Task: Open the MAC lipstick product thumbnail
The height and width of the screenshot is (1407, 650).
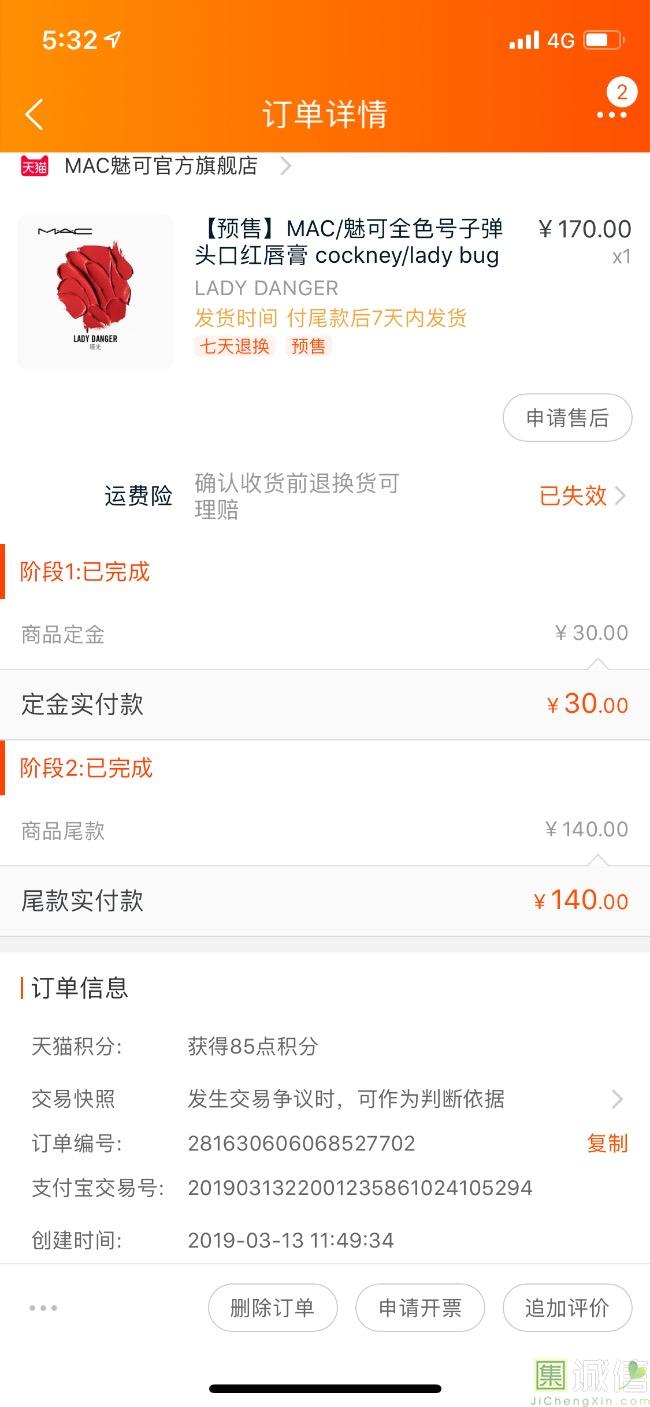Action: point(96,292)
